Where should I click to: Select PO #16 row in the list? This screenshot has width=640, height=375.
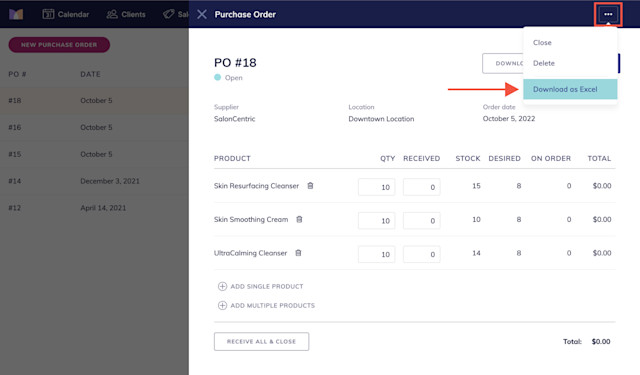94,127
